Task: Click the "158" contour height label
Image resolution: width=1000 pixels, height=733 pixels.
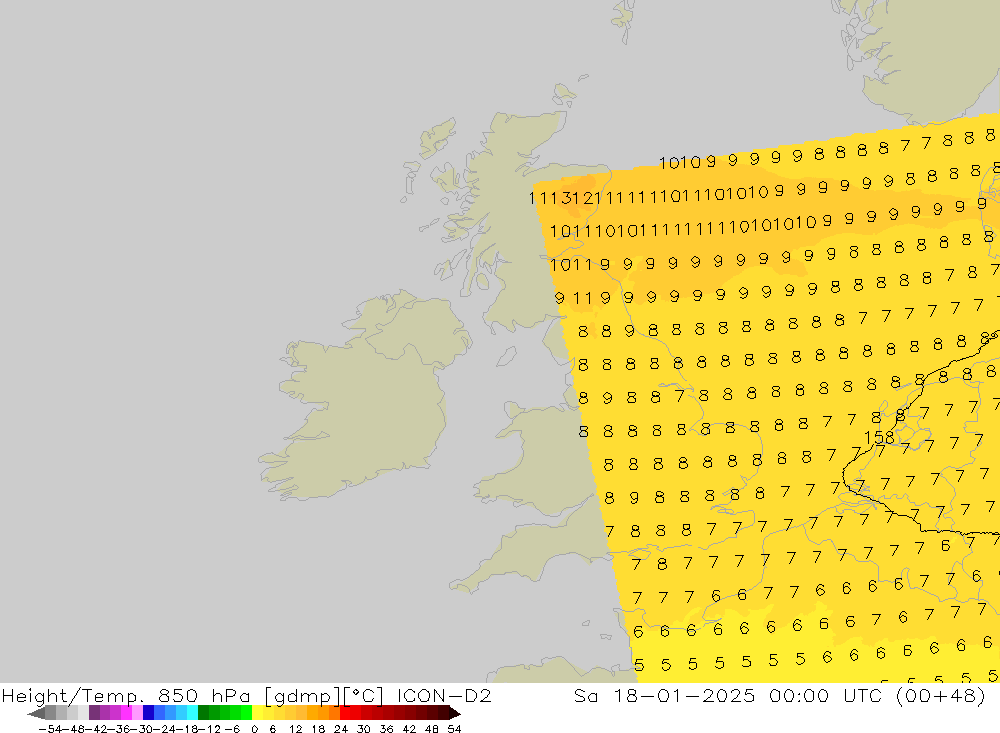Action: click(879, 438)
